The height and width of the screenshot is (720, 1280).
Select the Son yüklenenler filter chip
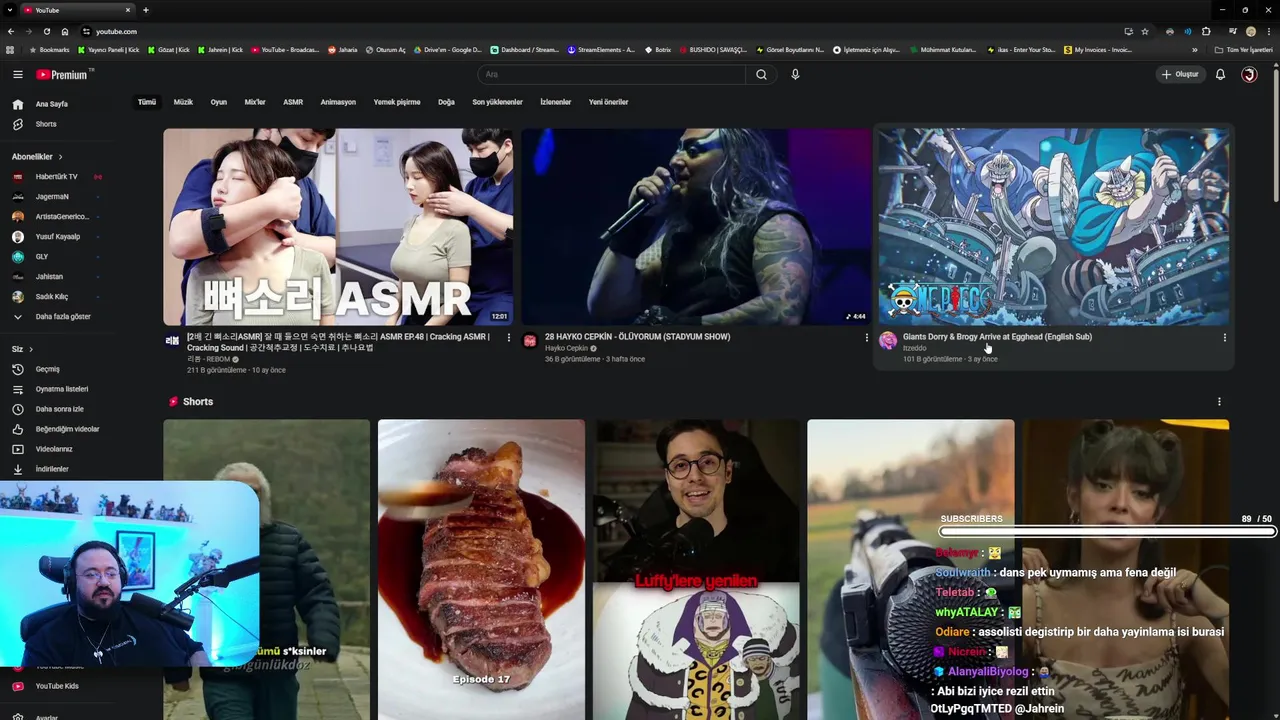point(497,102)
